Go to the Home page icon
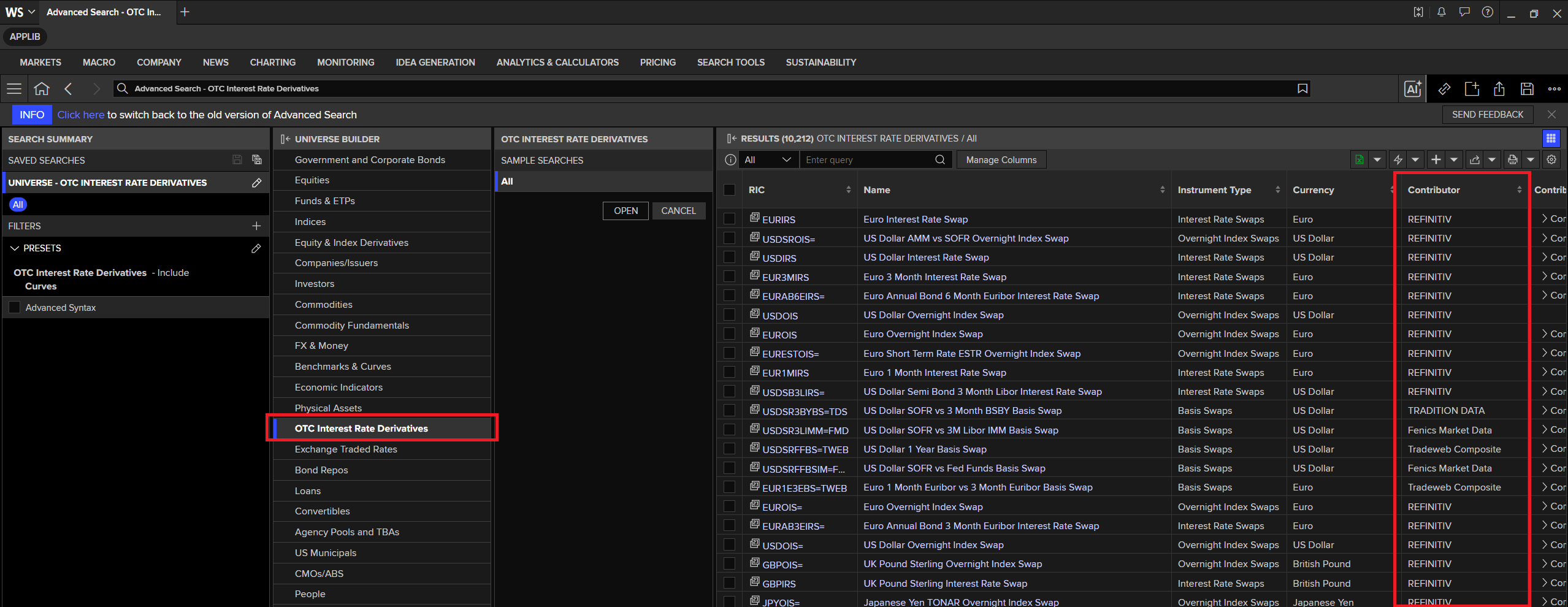Screen dimensions: 1568x607 point(41,89)
